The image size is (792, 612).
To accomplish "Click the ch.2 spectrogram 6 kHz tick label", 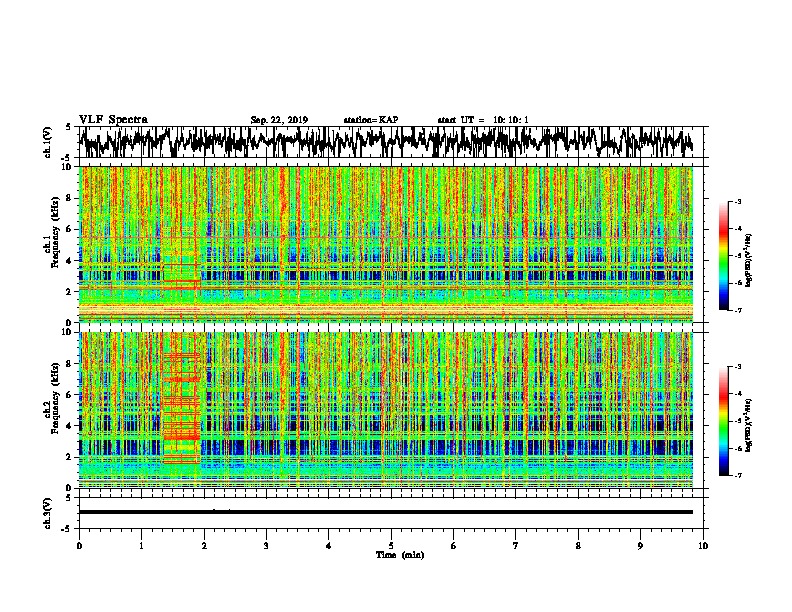I will 69,395.
